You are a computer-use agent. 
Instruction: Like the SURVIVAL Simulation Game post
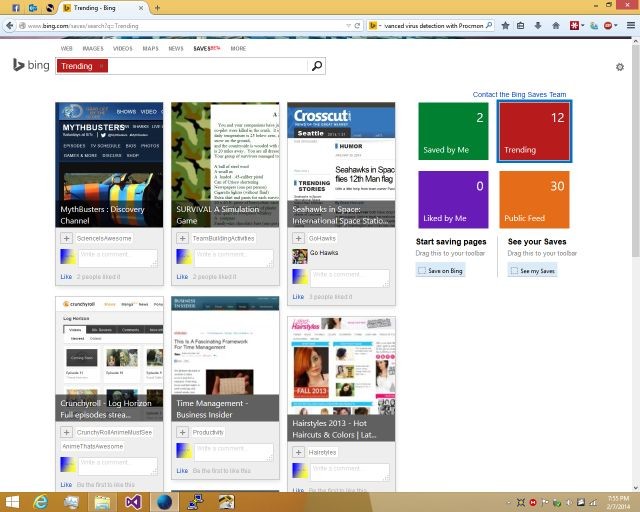click(x=182, y=276)
